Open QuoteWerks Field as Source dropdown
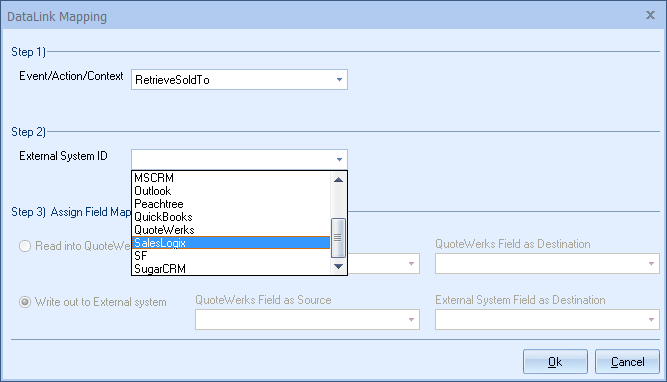Screen dimensions: 667x382 pos(307,319)
